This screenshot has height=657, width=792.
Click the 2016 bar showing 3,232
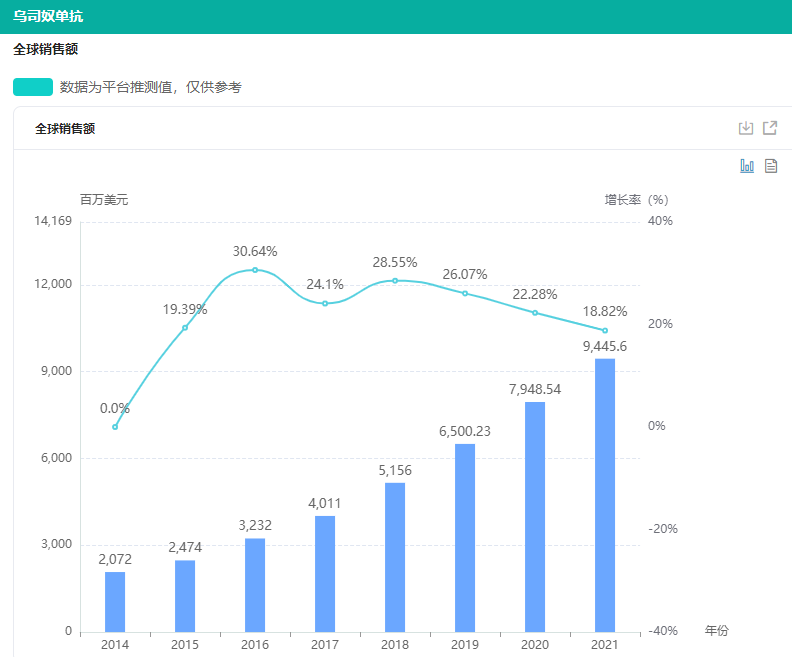(255, 585)
